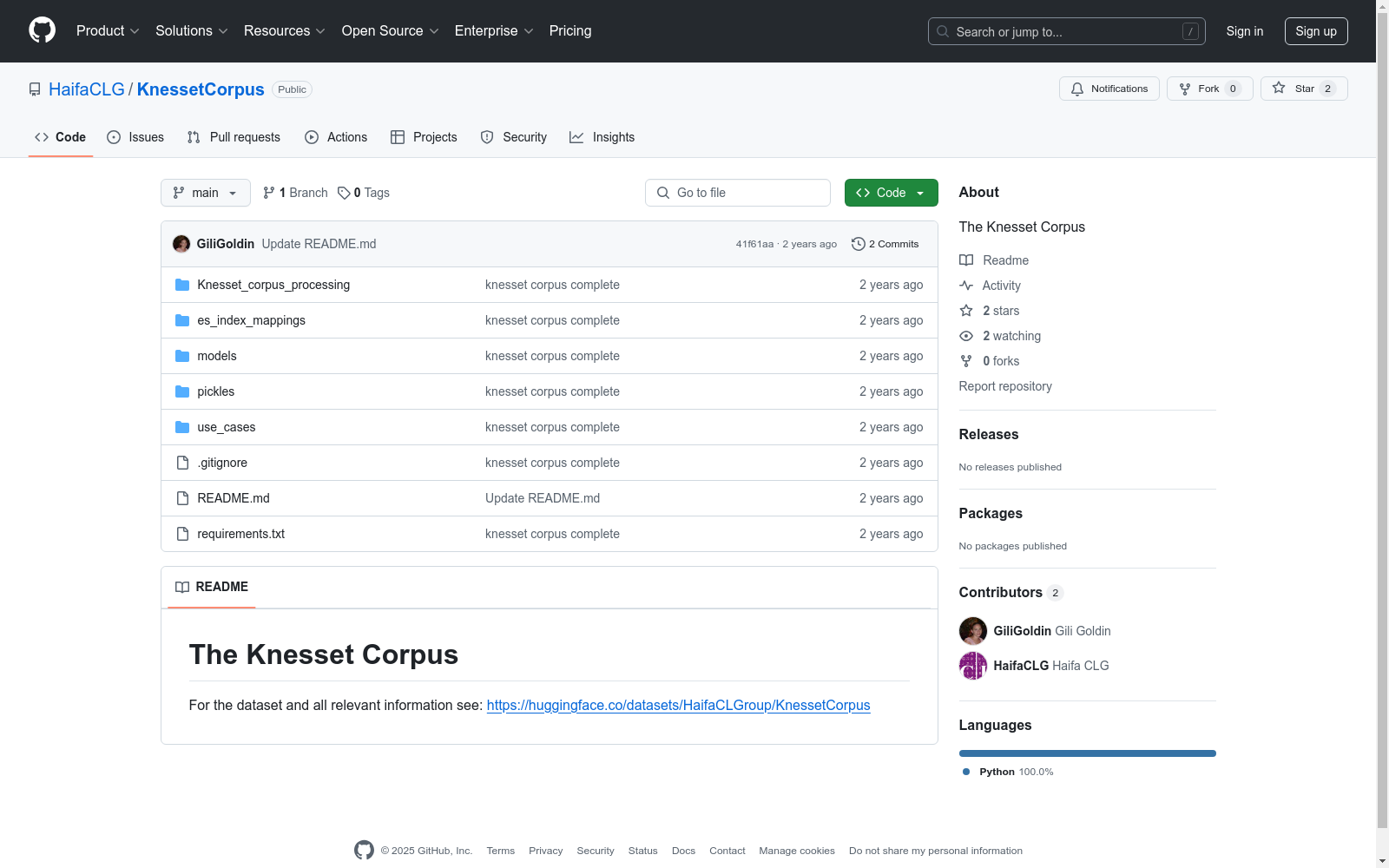Switch to the Code tab
The height and width of the screenshot is (868, 1389).
pos(61,137)
